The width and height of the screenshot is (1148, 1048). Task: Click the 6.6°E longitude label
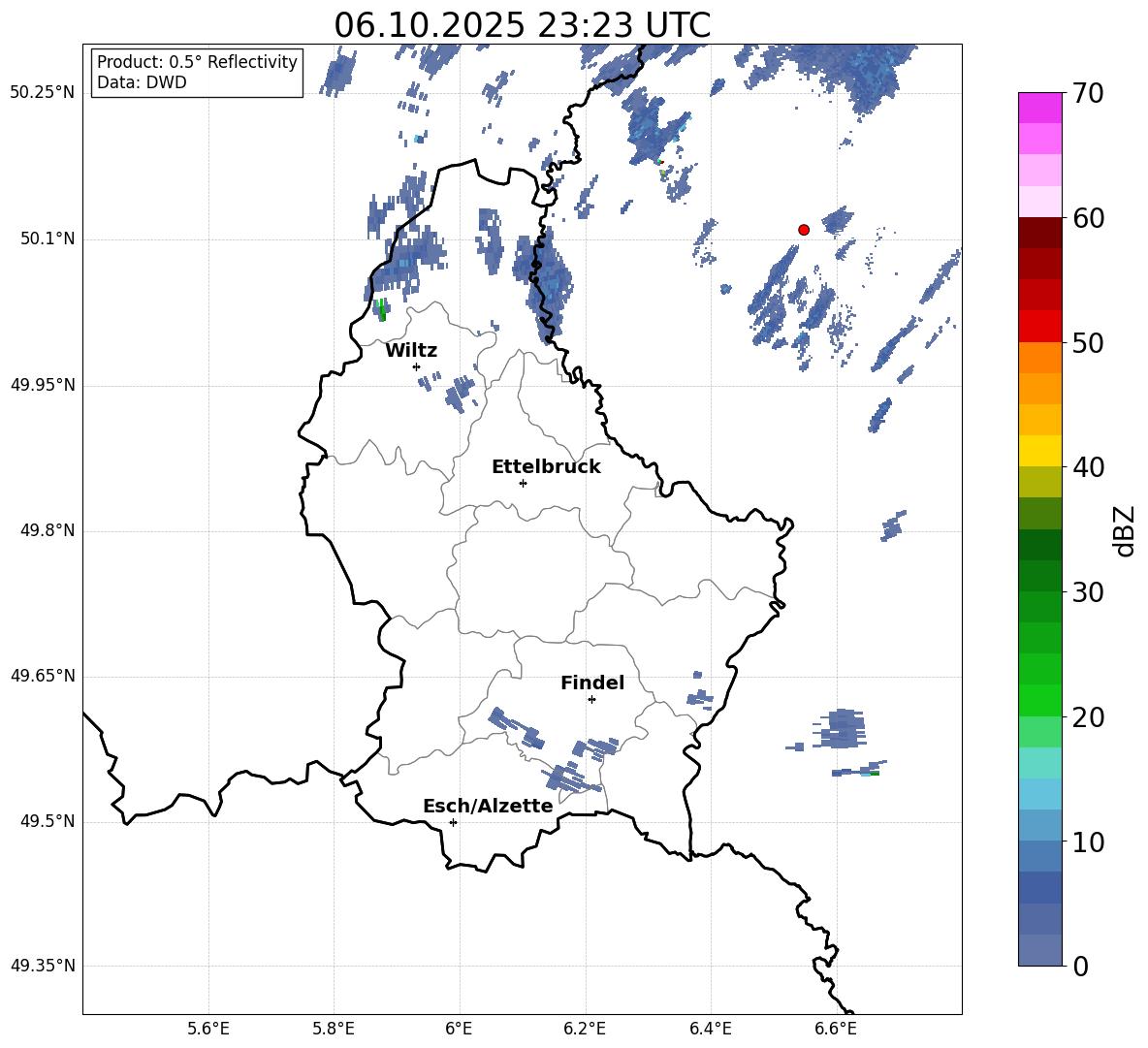(x=836, y=1029)
